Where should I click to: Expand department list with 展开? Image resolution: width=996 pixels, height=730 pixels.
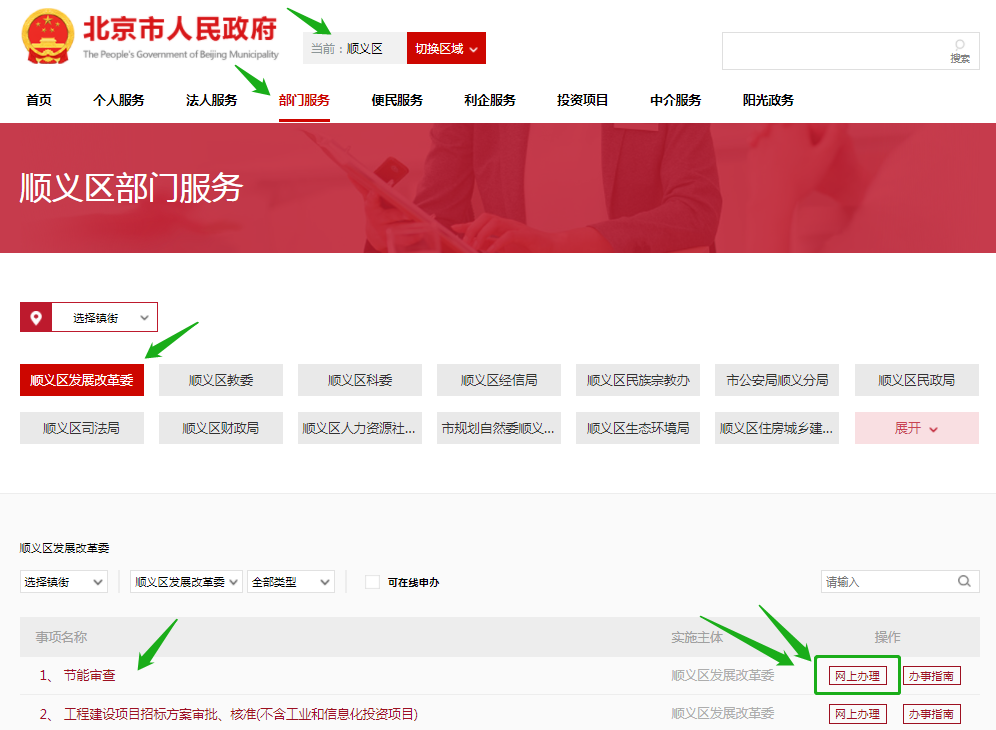(x=917, y=428)
